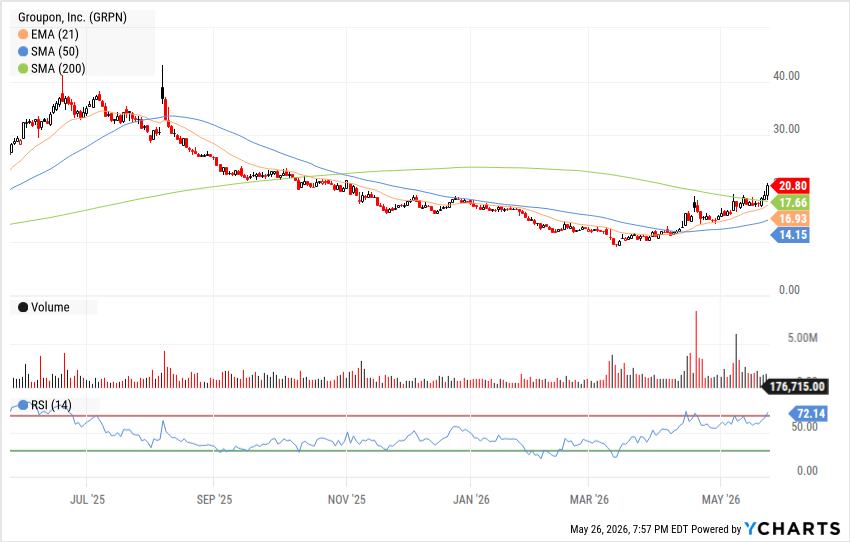This screenshot has height=542, width=850.
Task: Click the EMA (21) orange legend dot
Action: (x=23, y=35)
